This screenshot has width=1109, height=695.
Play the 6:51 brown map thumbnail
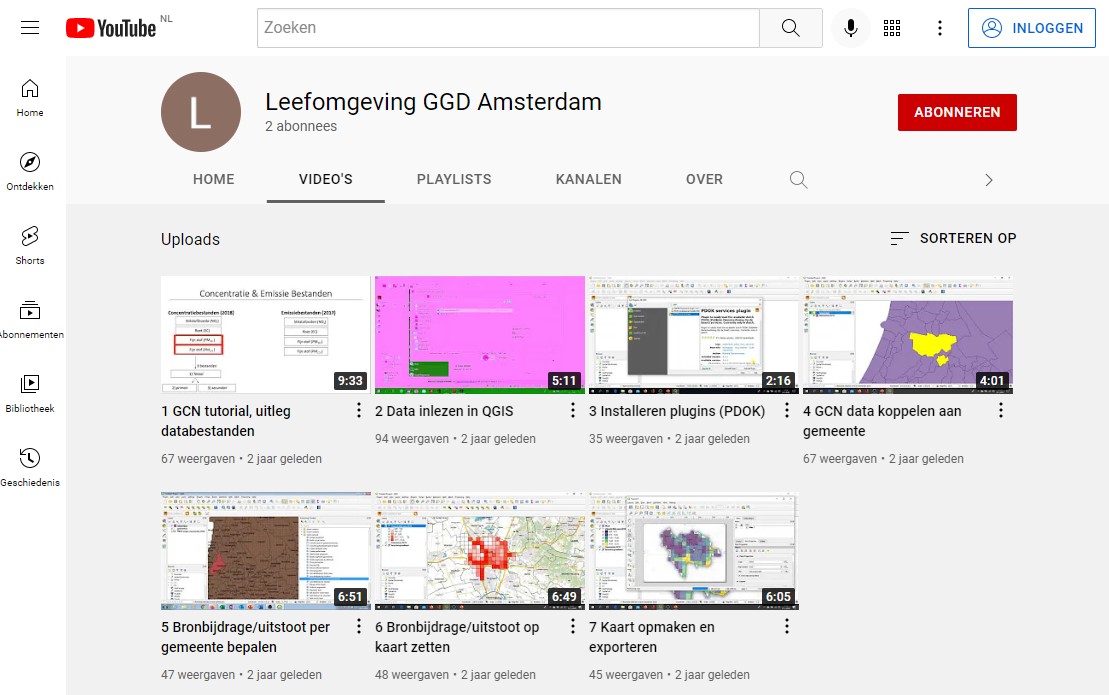(266, 551)
